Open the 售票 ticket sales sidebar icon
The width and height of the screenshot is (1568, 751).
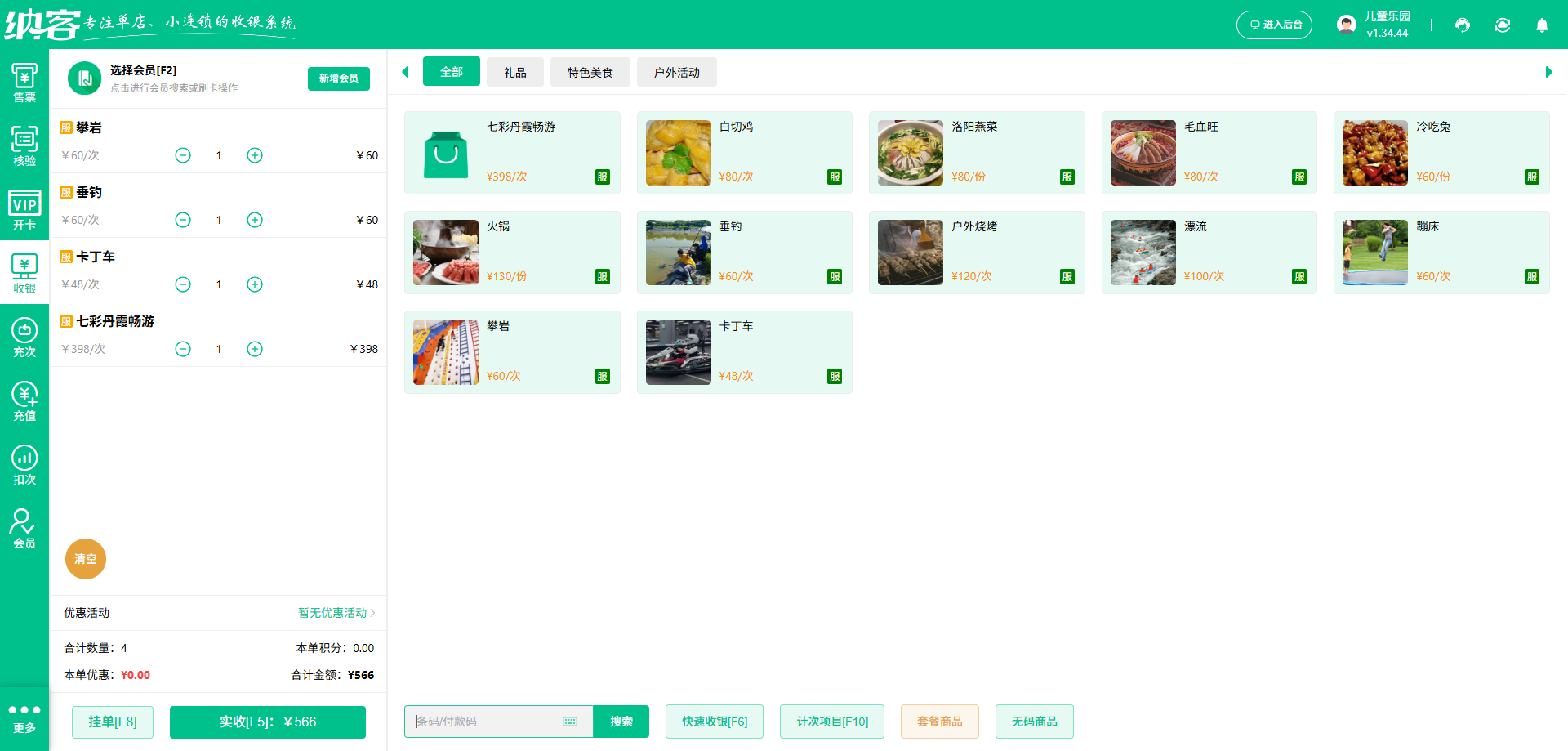[24, 83]
